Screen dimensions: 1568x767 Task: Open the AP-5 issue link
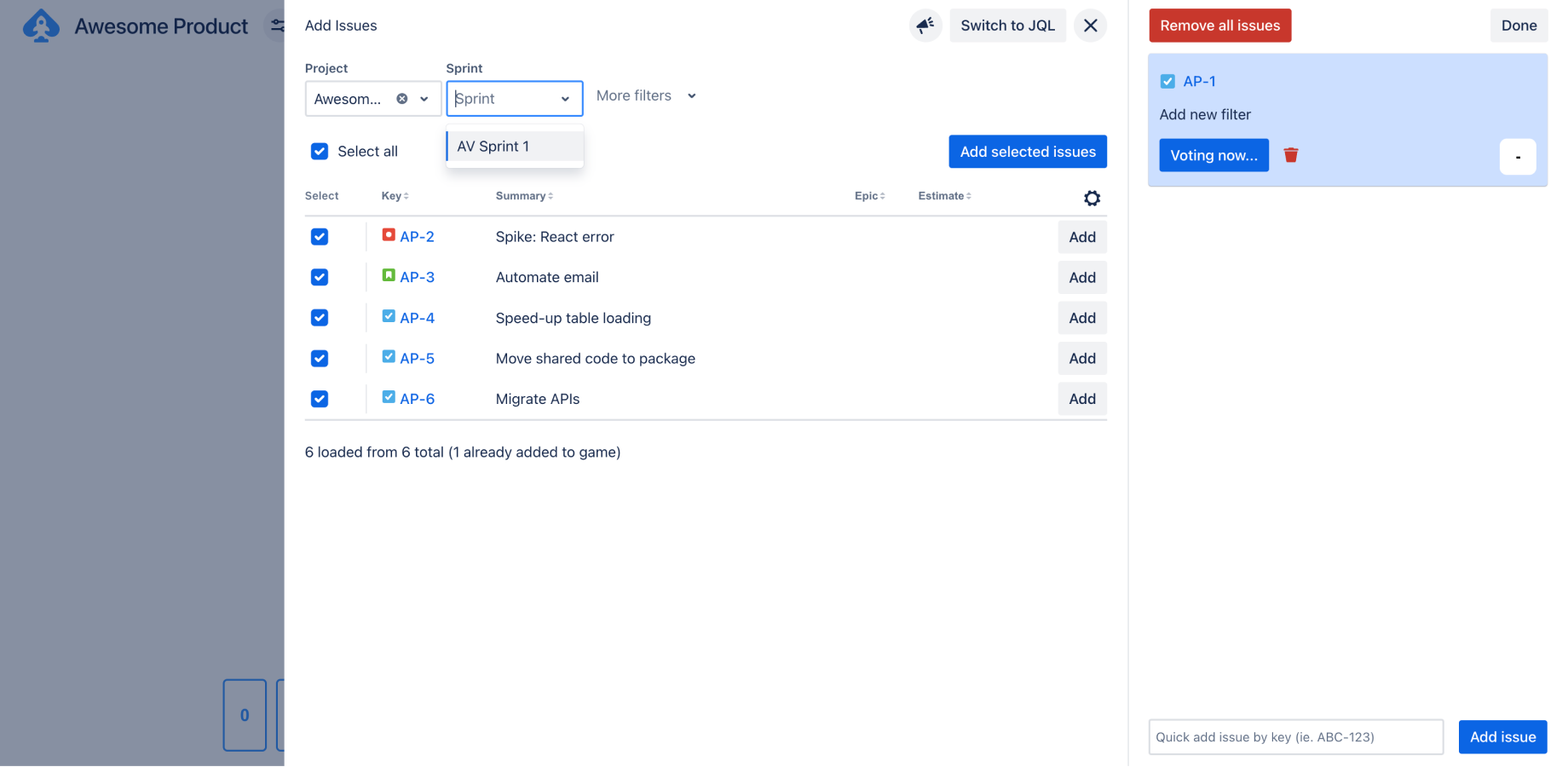tap(417, 359)
